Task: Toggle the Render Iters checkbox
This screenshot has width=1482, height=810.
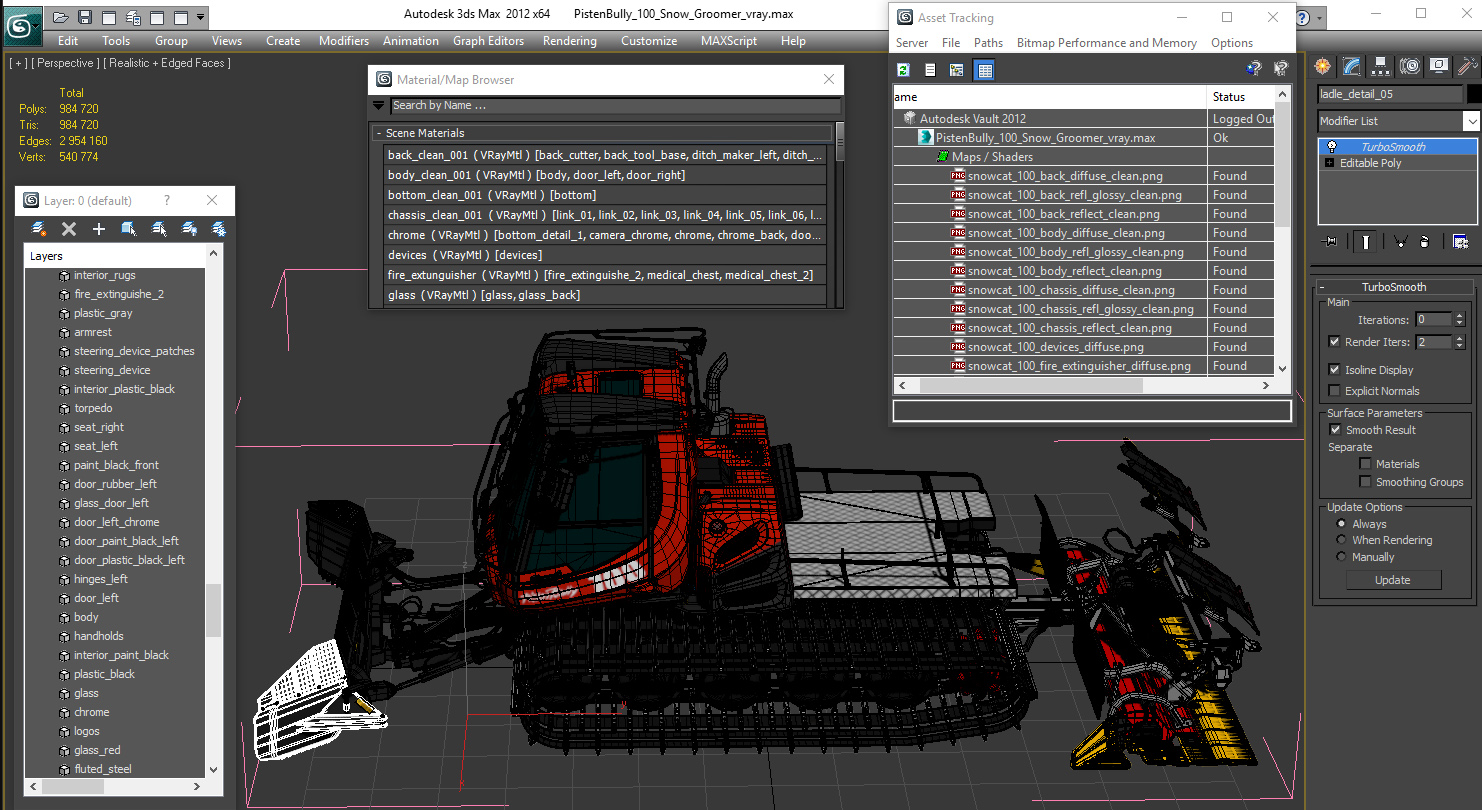Action: [x=1334, y=342]
